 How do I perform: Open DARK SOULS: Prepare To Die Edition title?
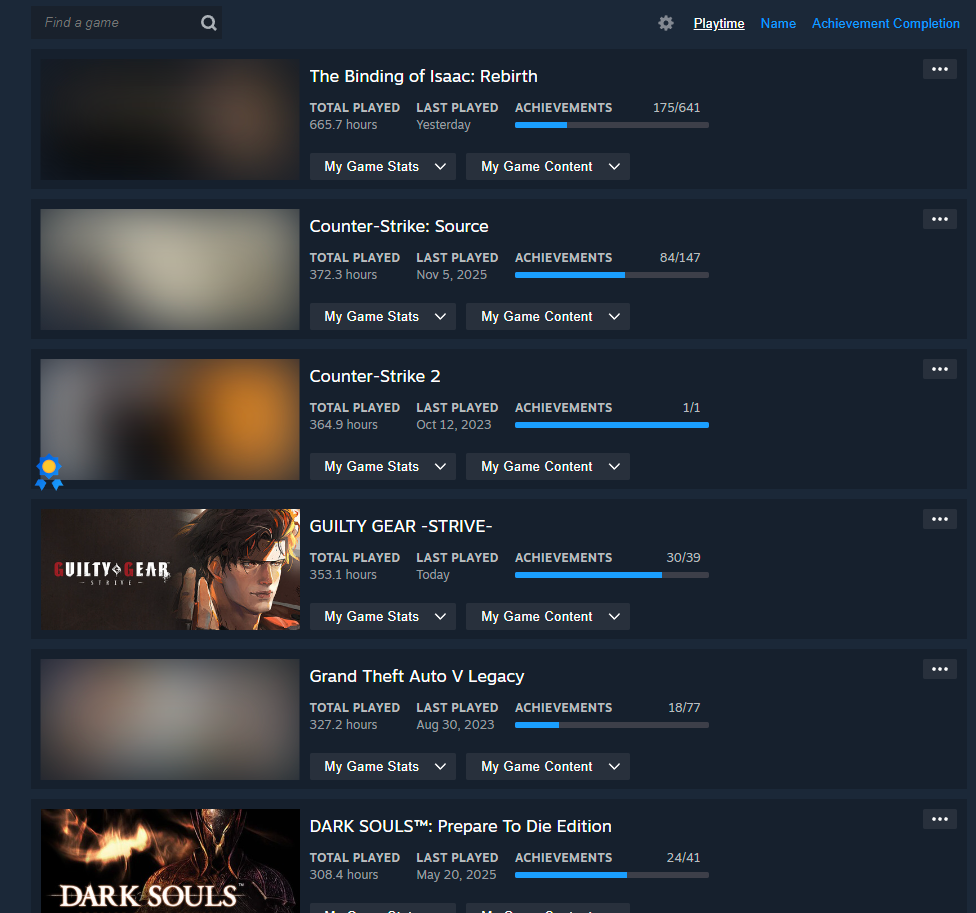tap(461, 826)
